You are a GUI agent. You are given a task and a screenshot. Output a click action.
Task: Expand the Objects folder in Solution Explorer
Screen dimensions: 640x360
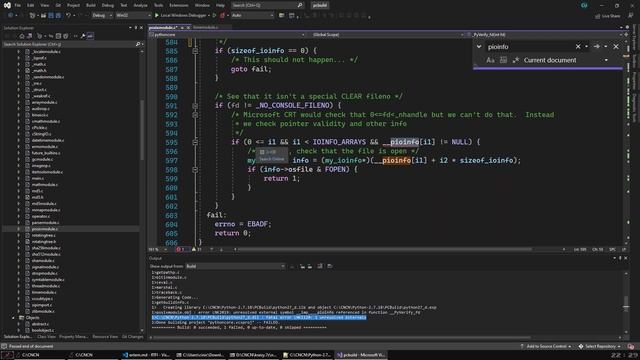13,318
